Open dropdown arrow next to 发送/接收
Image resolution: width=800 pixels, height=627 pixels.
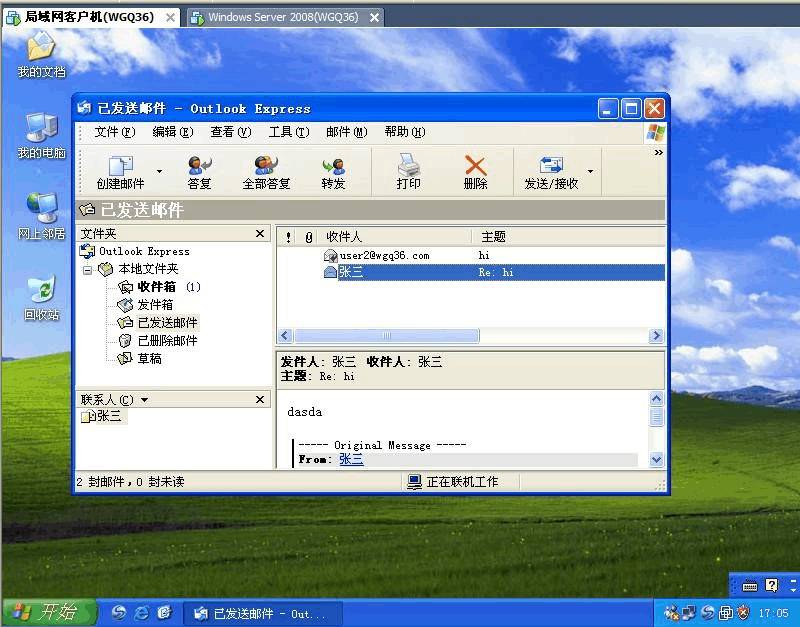[x=590, y=172]
